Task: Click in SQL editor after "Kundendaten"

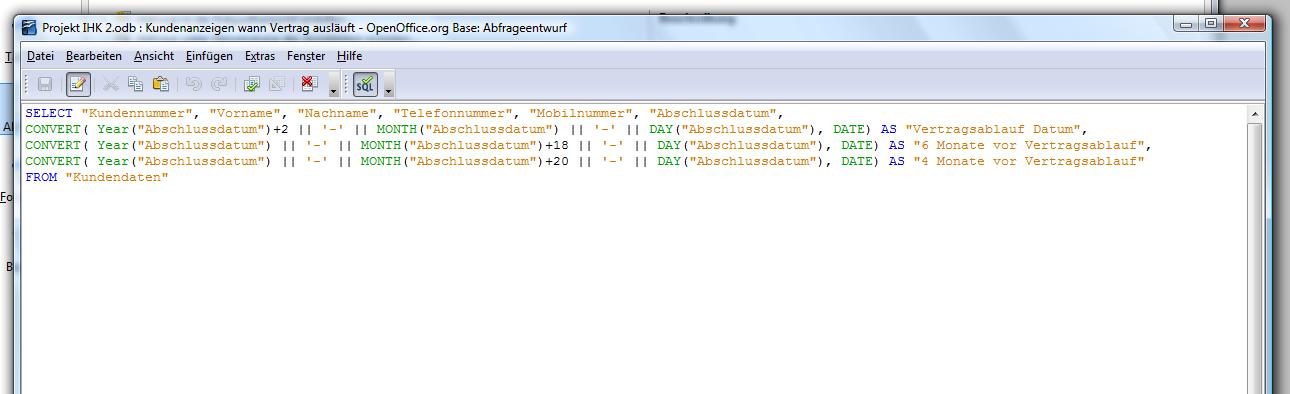Action: coord(172,177)
